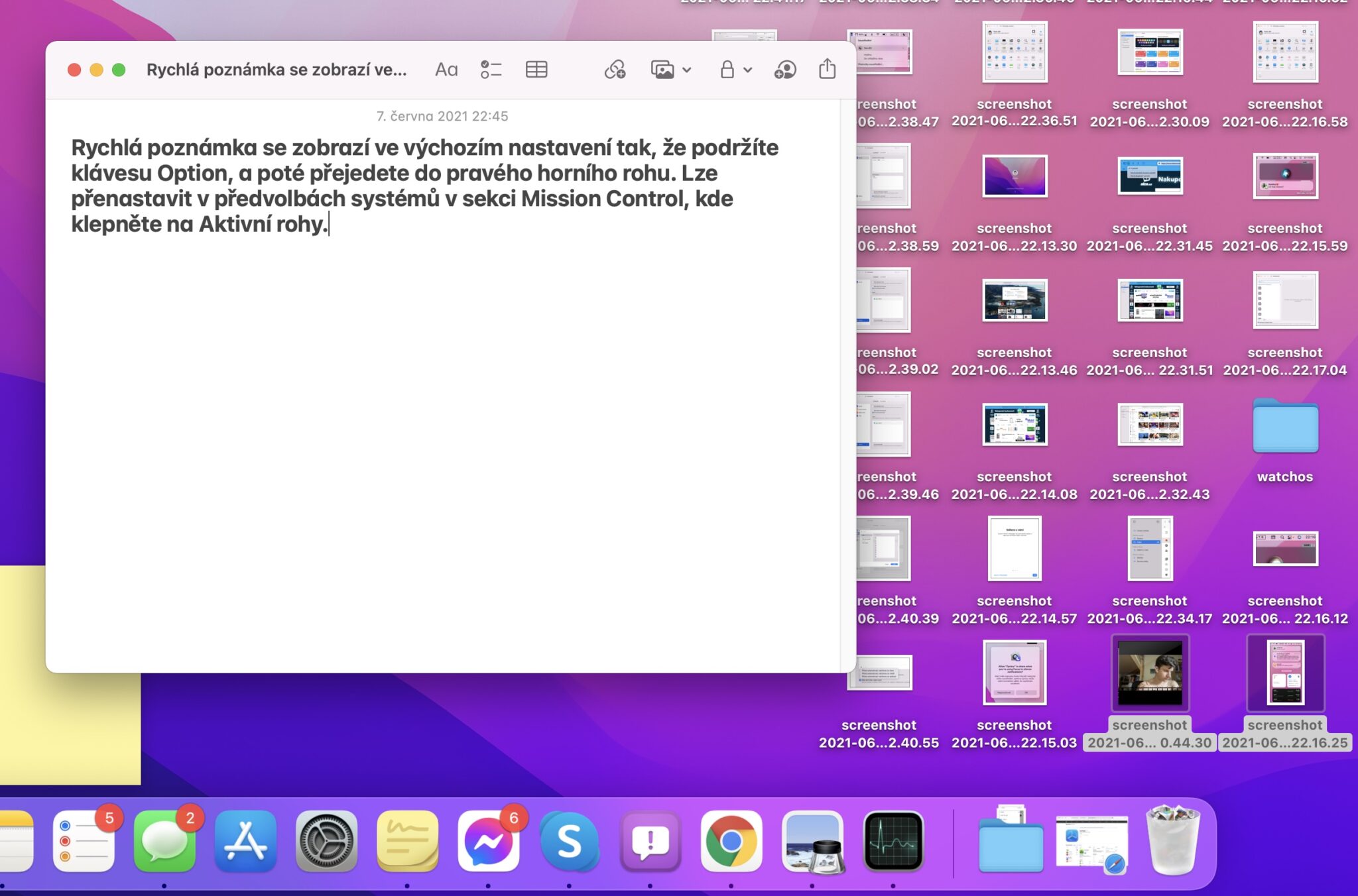This screenshot has width=1358, height=896.
Task: Expand the media options chevron next to photos icon
Action: 687,70
